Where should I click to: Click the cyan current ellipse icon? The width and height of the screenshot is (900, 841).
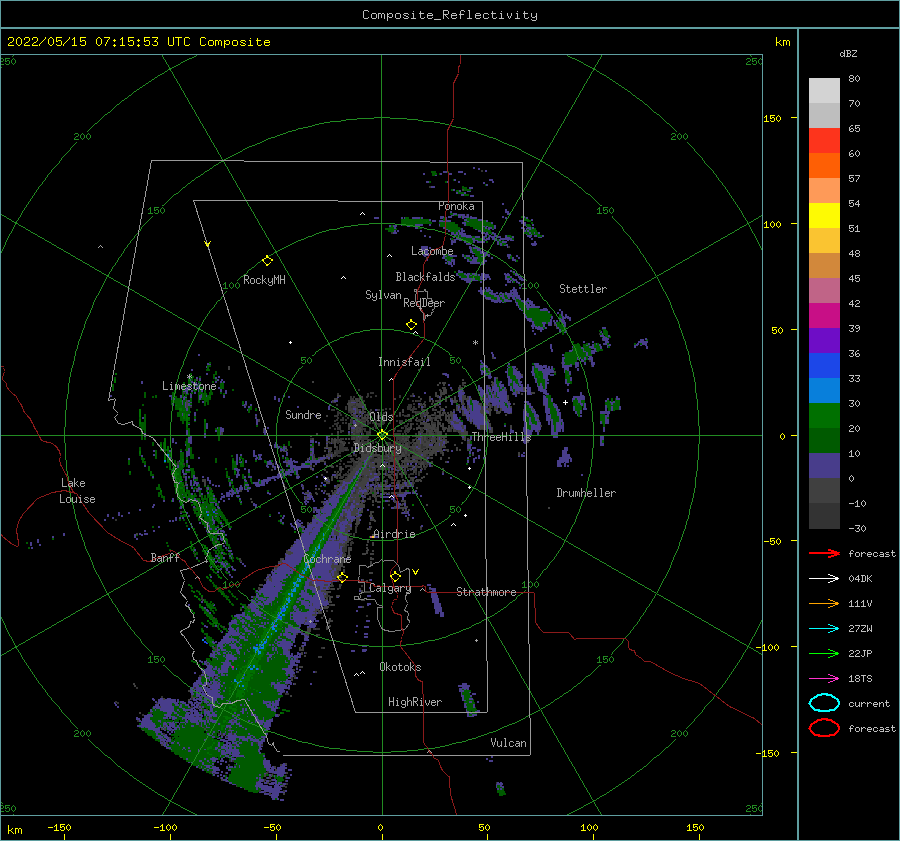point(824,703)
